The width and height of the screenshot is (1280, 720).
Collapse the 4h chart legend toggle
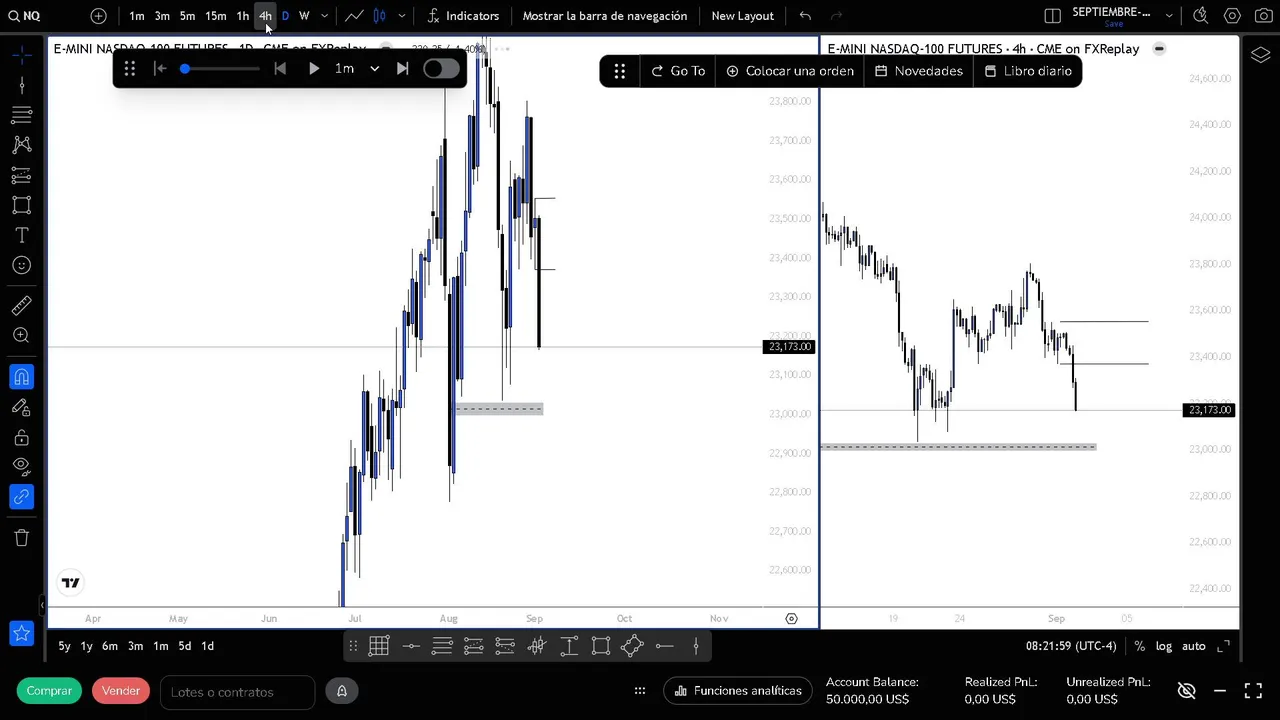[x=1159, y=49]
